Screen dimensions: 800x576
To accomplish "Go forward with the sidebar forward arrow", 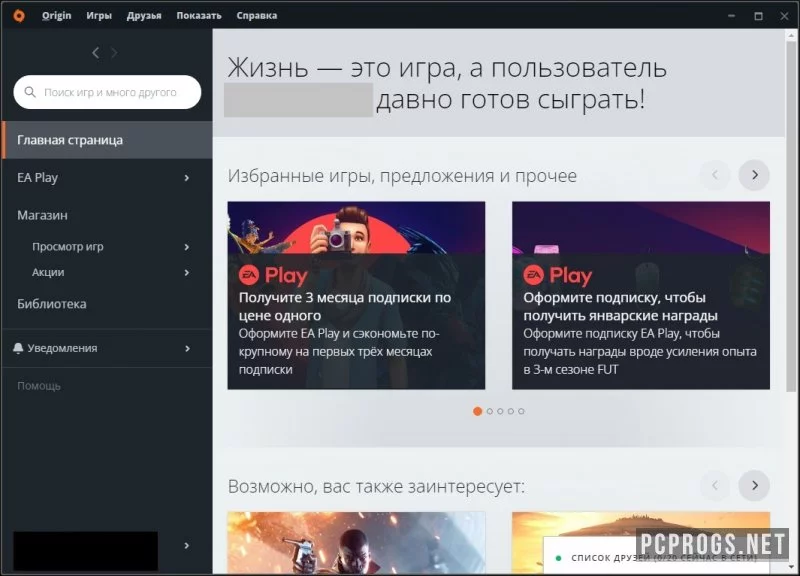I will (114, 53).
